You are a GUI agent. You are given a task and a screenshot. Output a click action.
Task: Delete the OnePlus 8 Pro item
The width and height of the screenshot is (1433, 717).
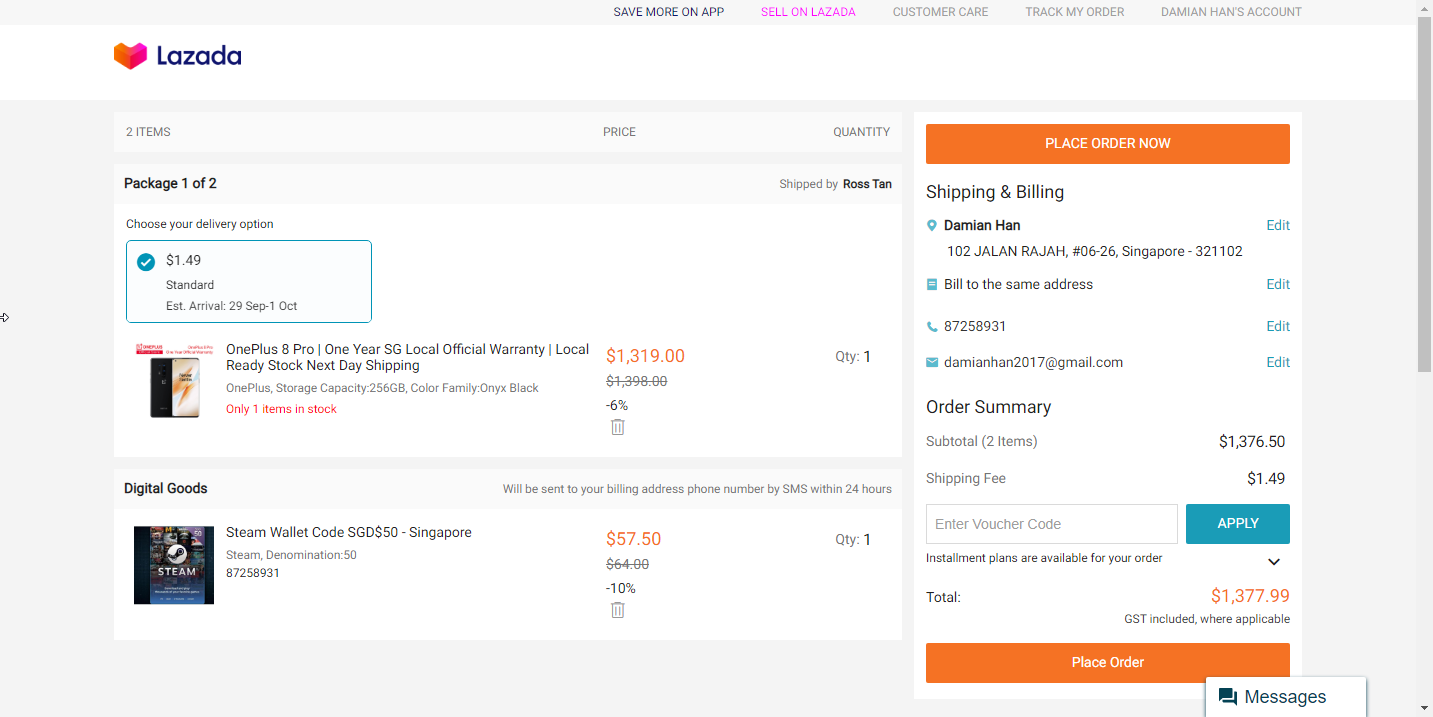tap(618, 427)
